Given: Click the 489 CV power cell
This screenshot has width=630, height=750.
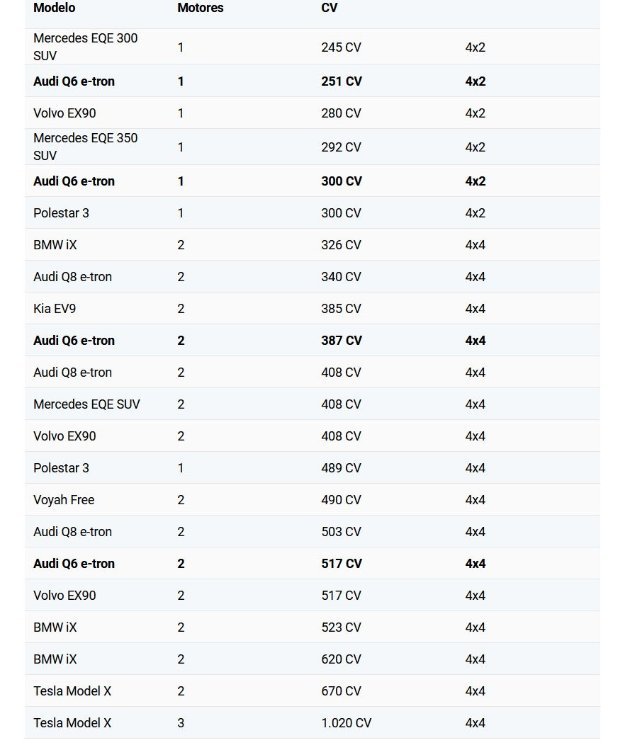Looking at the screenshot, I should 341,468.
